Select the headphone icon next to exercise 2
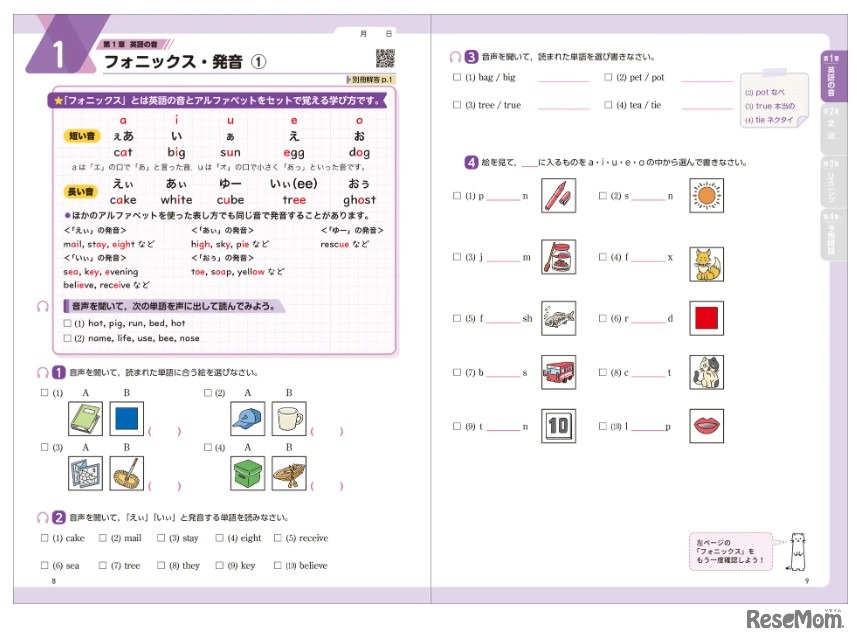Image resolution: width=857 pixels, height=642 pixels. pyautogui.click(x=42, y=516)
